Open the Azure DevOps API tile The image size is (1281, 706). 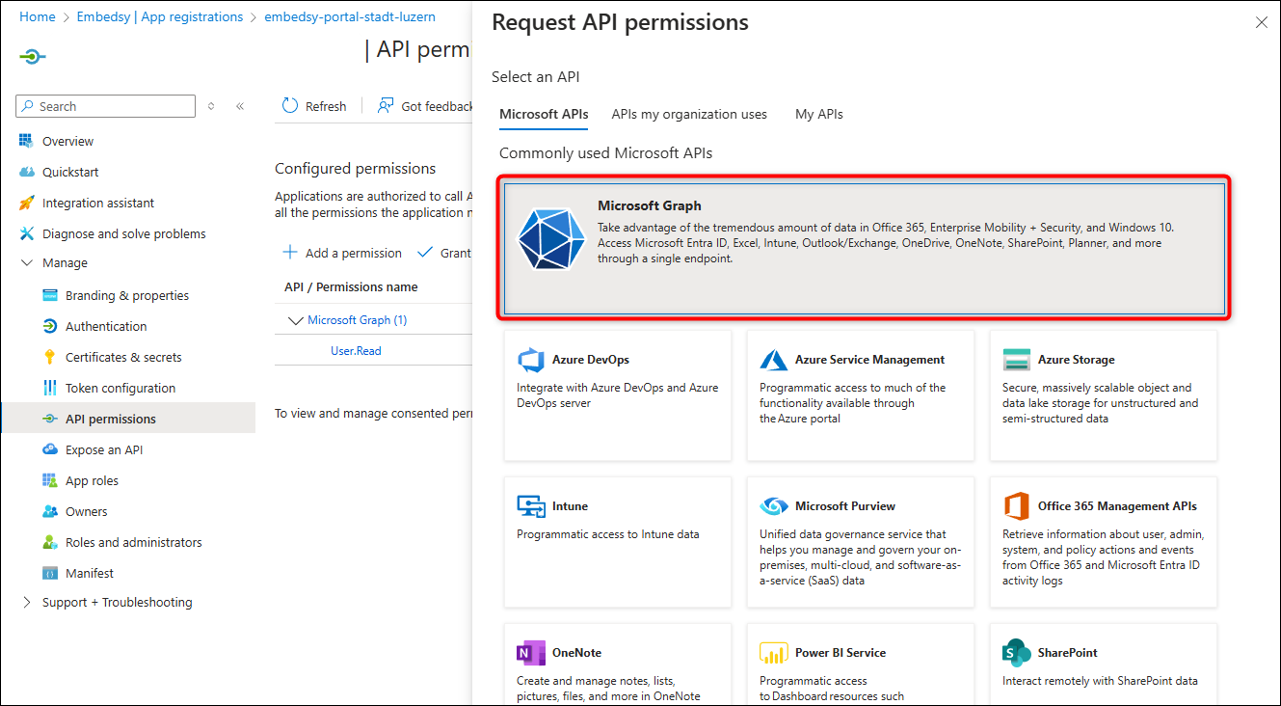[x=617, y=396]
